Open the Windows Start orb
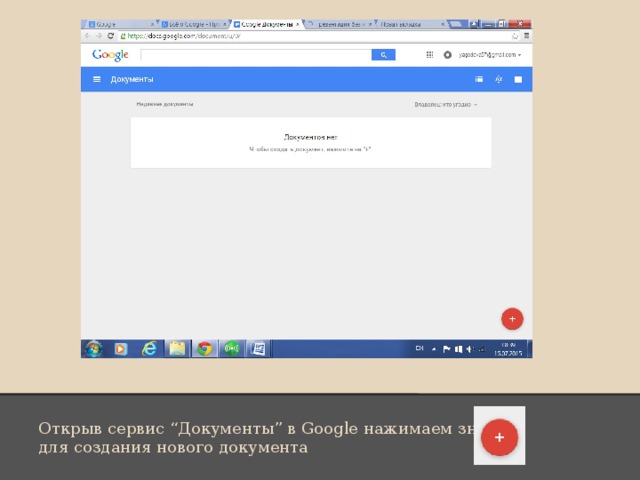This screenshot has width=640, height=480. [94, 349]
